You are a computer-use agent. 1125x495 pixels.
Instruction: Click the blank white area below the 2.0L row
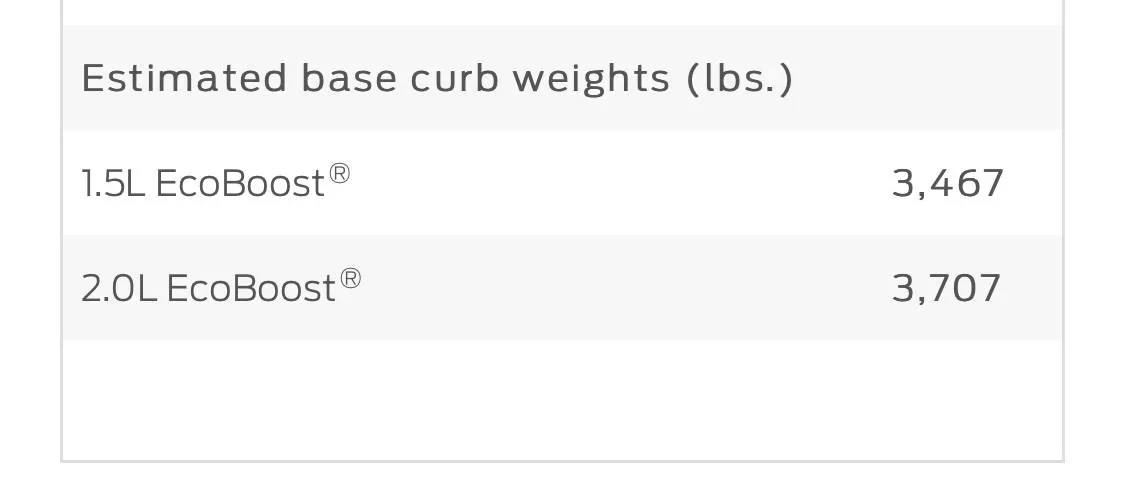562,398
